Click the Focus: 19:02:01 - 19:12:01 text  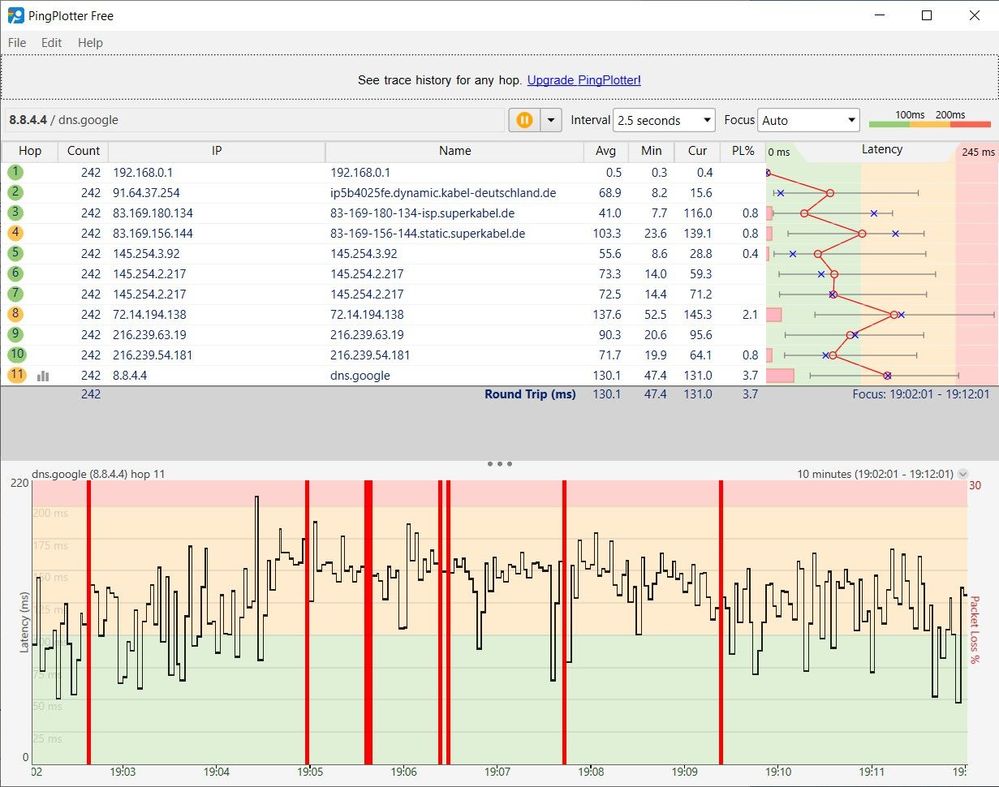[921, 394]
